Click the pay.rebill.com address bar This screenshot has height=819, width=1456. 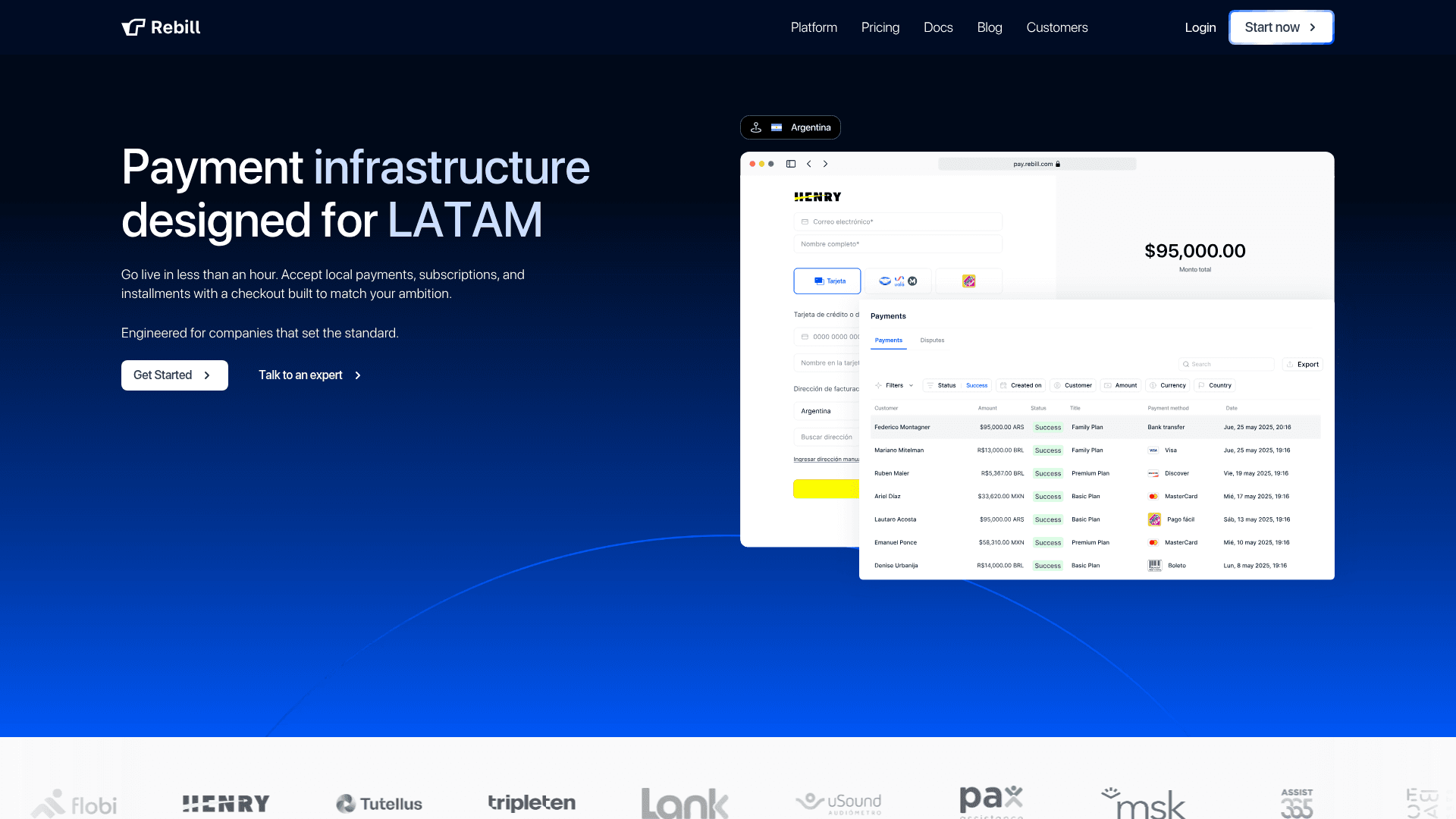(1037, 164)
